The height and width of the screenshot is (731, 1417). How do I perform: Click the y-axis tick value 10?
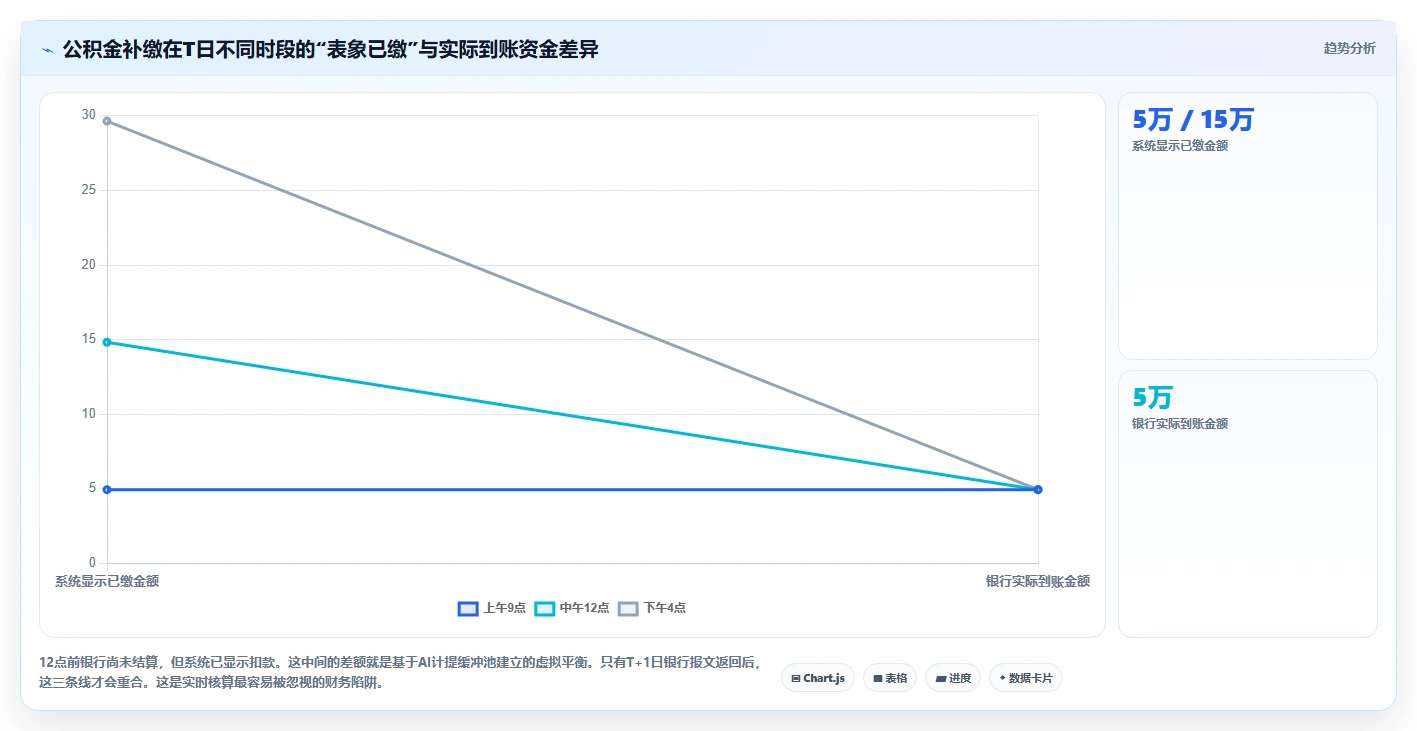(89, 414)
